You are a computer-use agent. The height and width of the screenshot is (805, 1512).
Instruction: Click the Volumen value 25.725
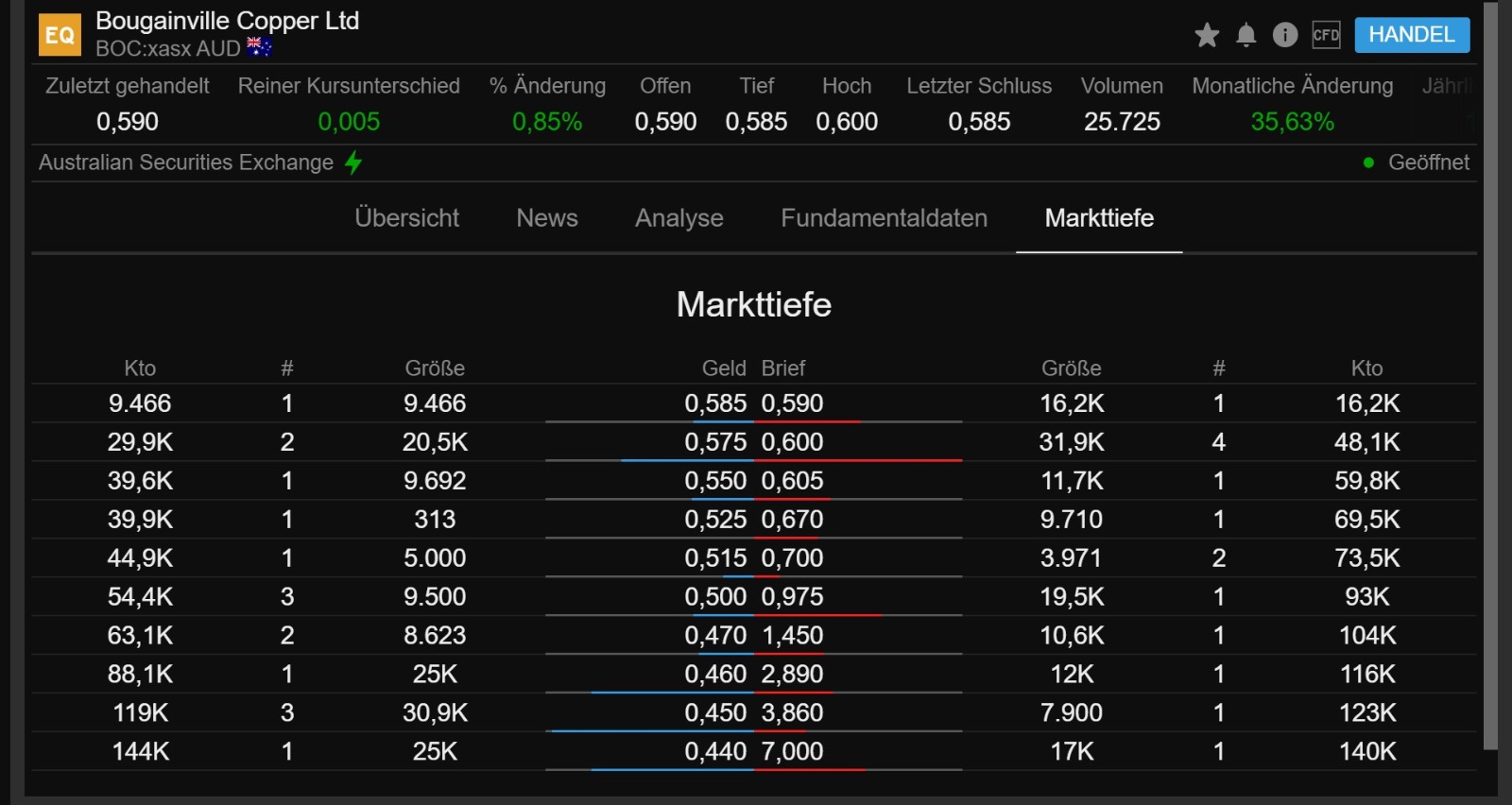(x=1122, y=122)
